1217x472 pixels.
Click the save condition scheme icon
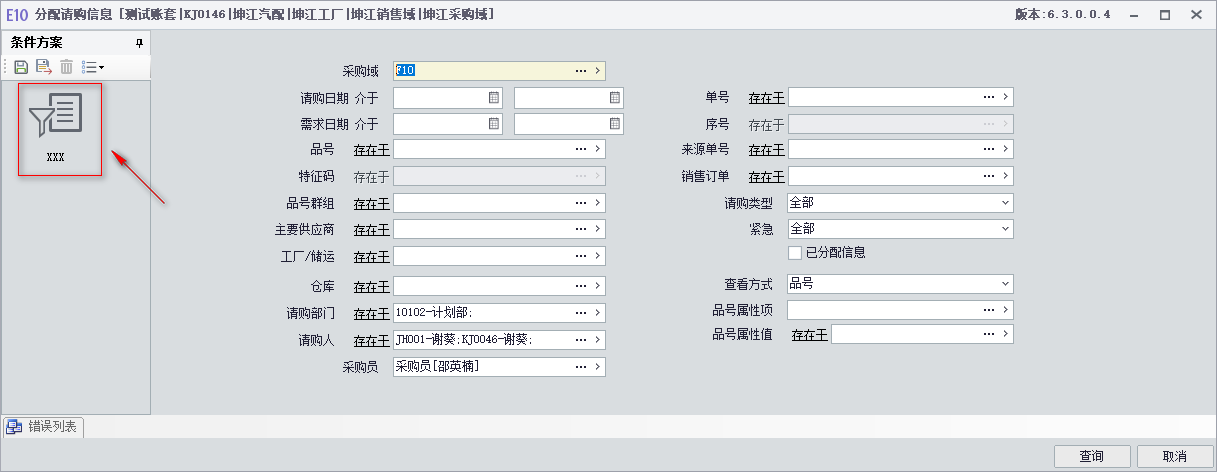(21, 67)
